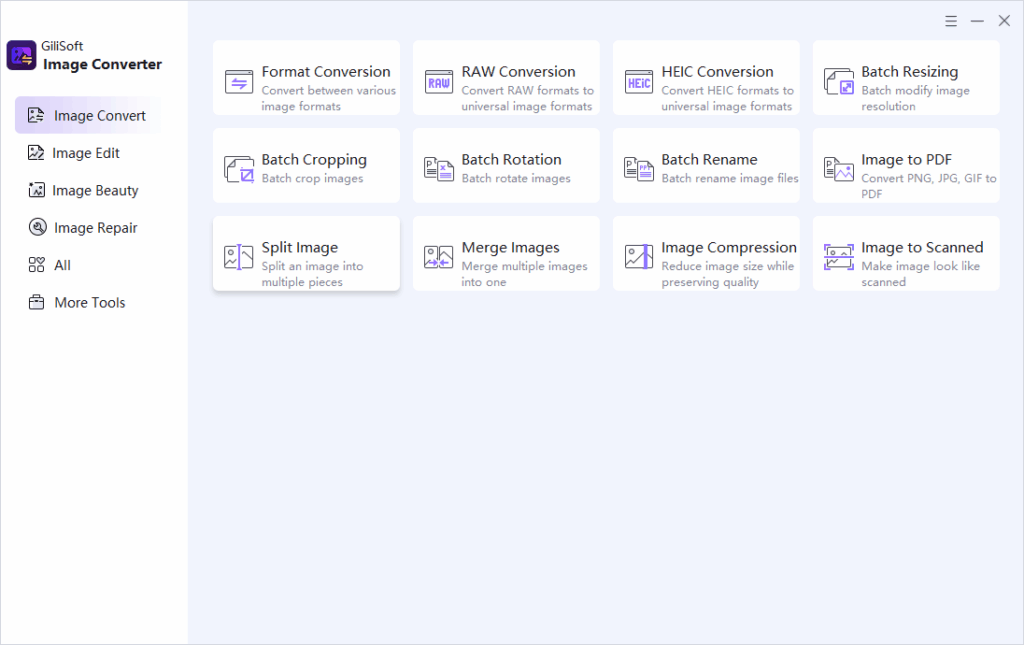Open Merge Images title text
This screenshot has width=1024, height=645.
pyautogui.click(x=511, y=248)
